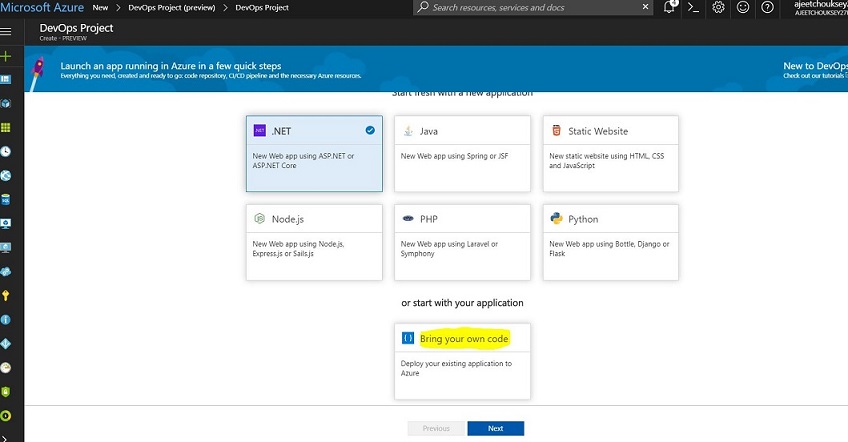
Task: Click the magnifier icon in the search bar
Action: tap(423, 7)
